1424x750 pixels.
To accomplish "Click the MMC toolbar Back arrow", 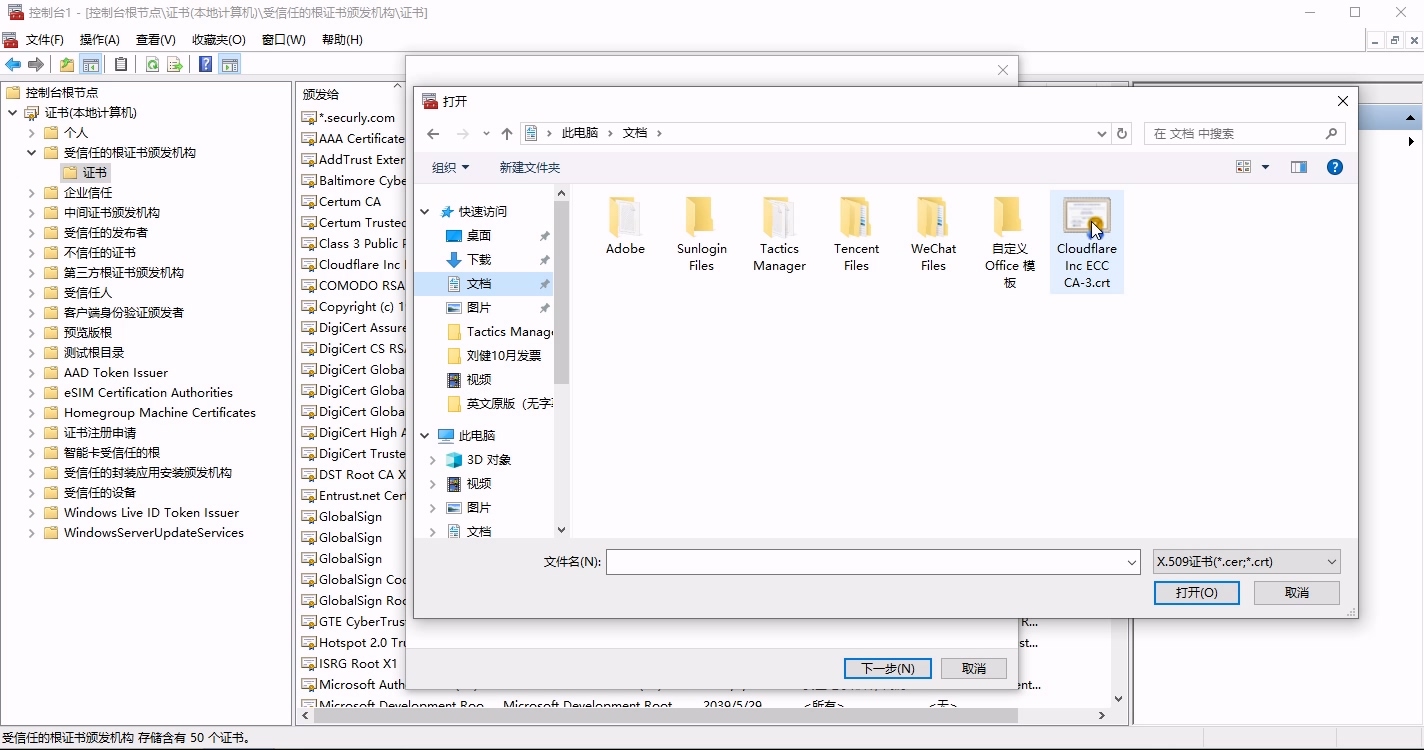I will click(13, 65).
